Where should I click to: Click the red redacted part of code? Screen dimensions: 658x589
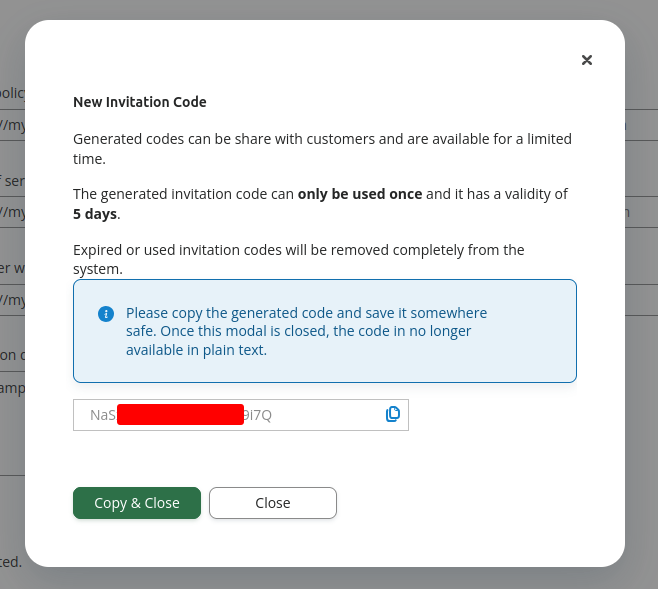[x=180, y=415]
